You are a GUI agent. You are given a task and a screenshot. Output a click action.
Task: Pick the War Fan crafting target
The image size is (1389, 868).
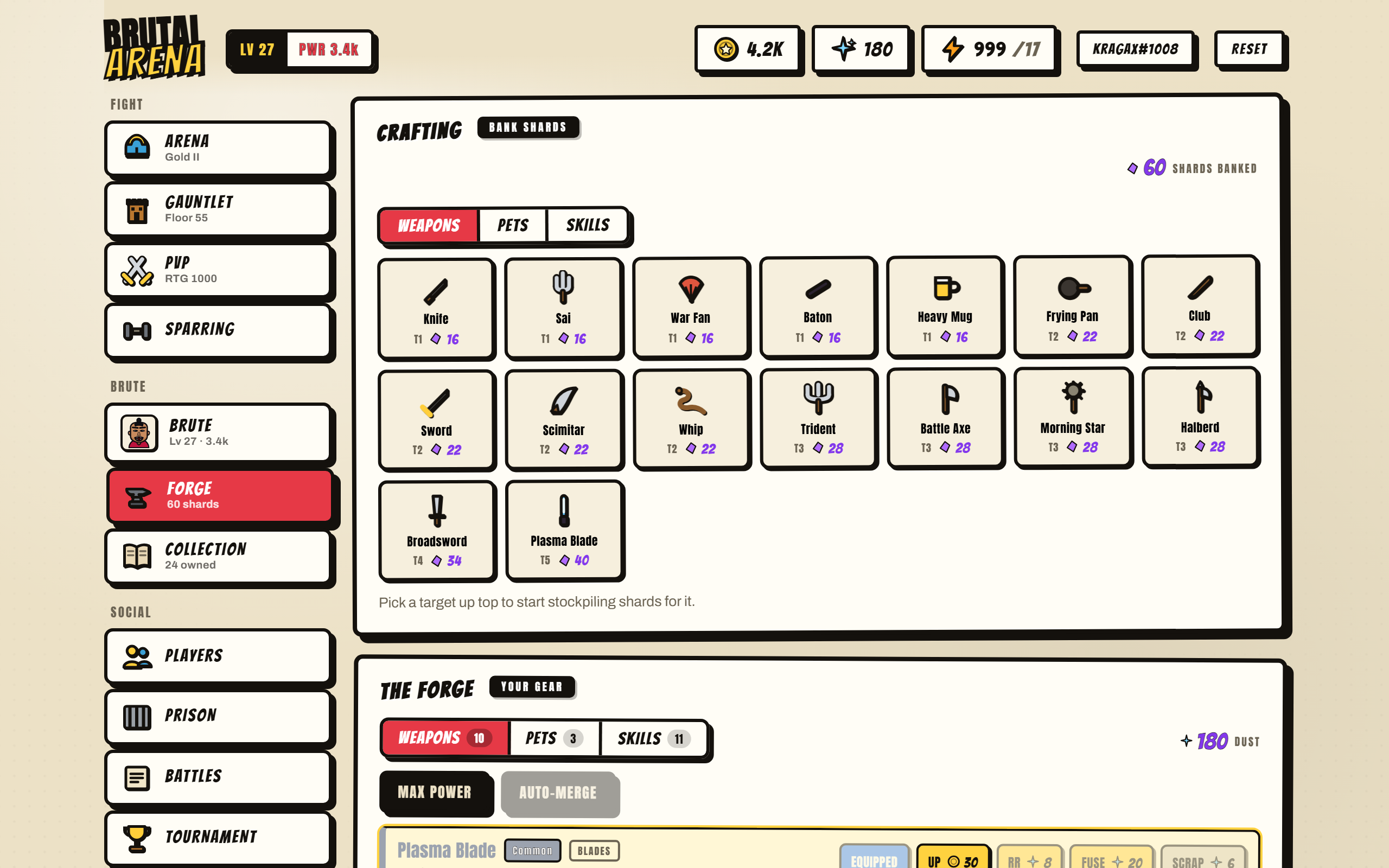(691, 307)
